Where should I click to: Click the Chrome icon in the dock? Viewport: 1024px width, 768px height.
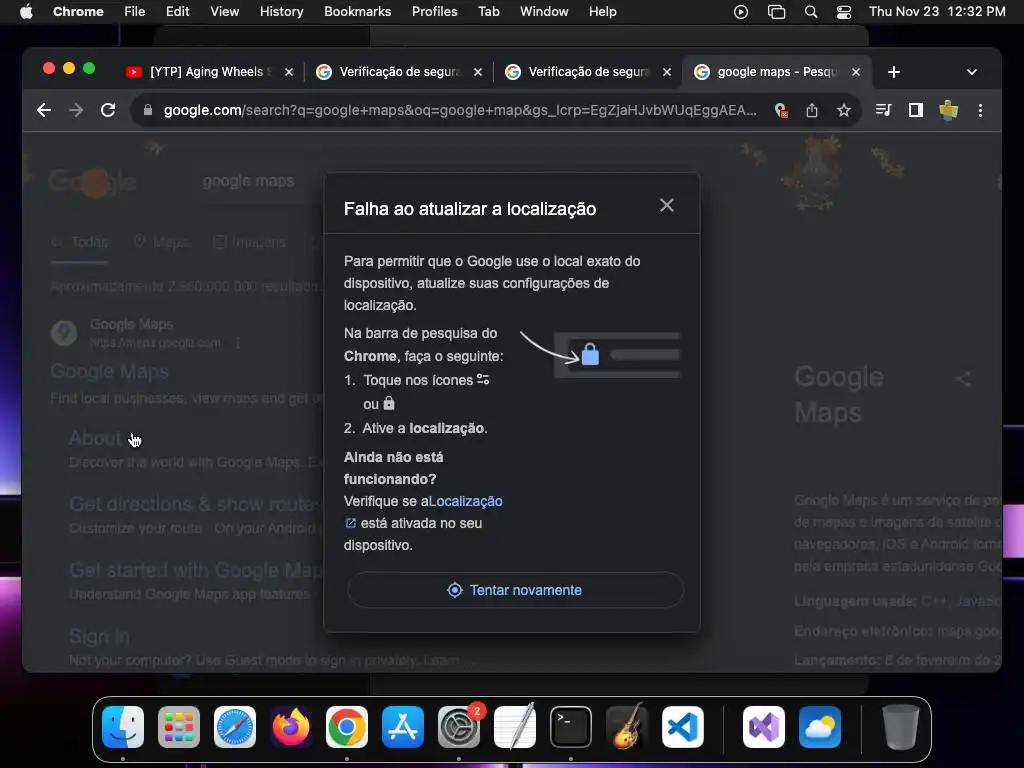point(347,727)
